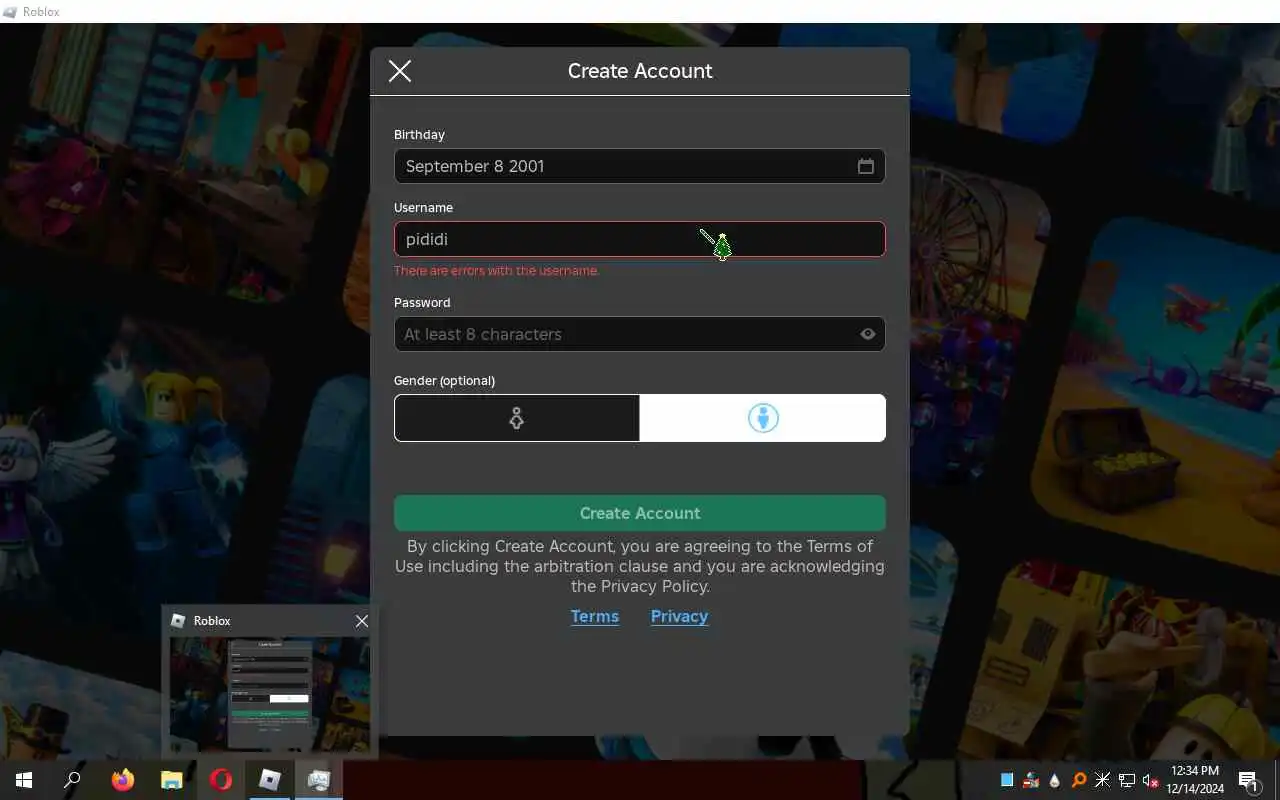
Task: Click the taskbar app icon next to Roblox
Action: (x=319, y=780)
